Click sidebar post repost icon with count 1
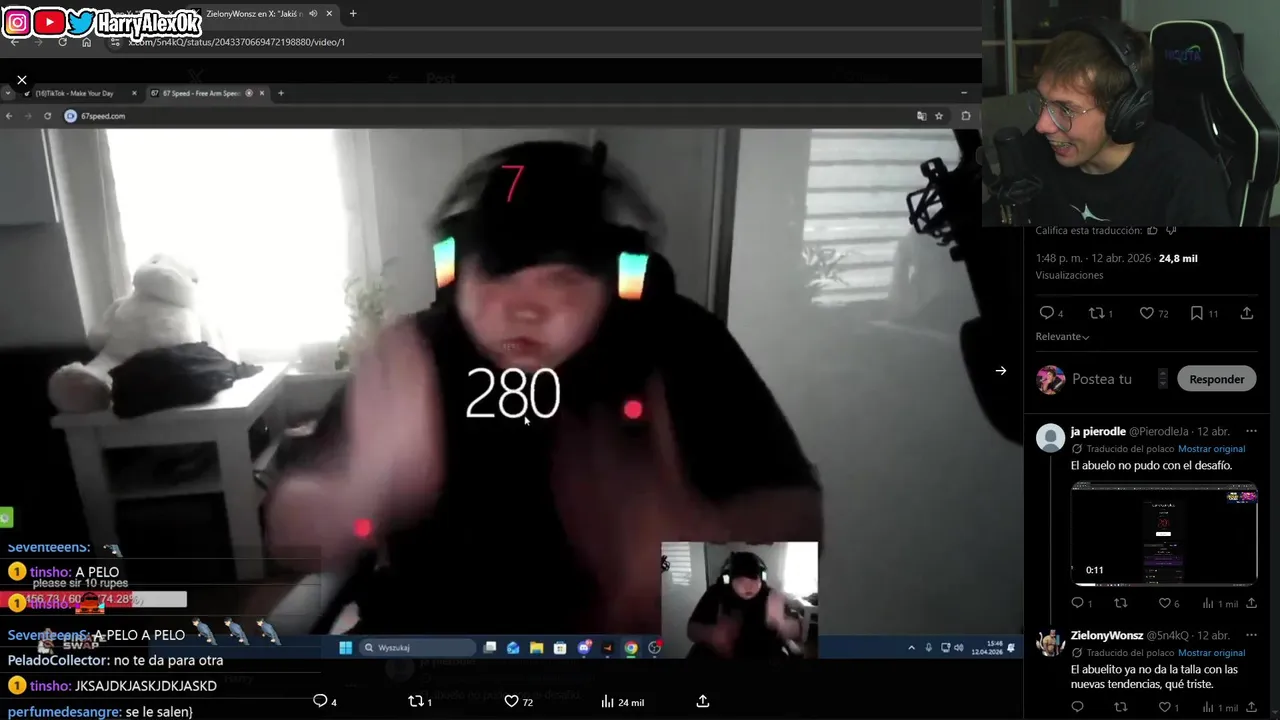This screenshot has width=1280, height=720. [1096, 313]
